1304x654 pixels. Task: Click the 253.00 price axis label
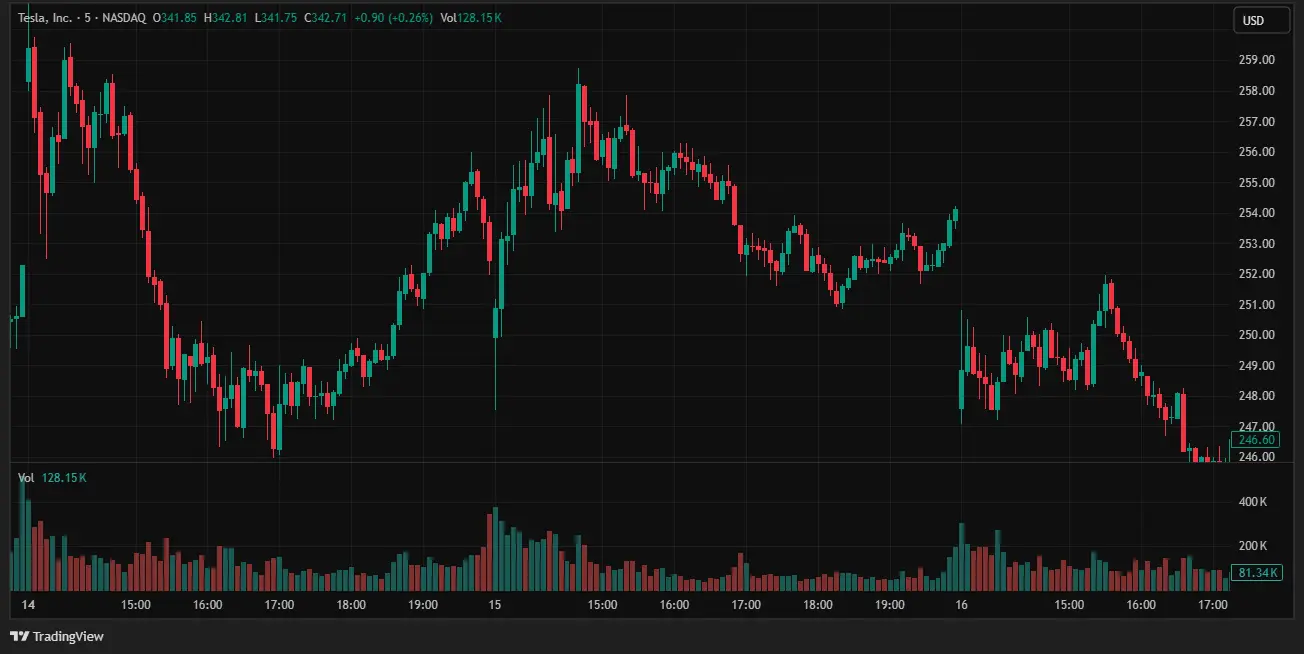pos(1256,244)
